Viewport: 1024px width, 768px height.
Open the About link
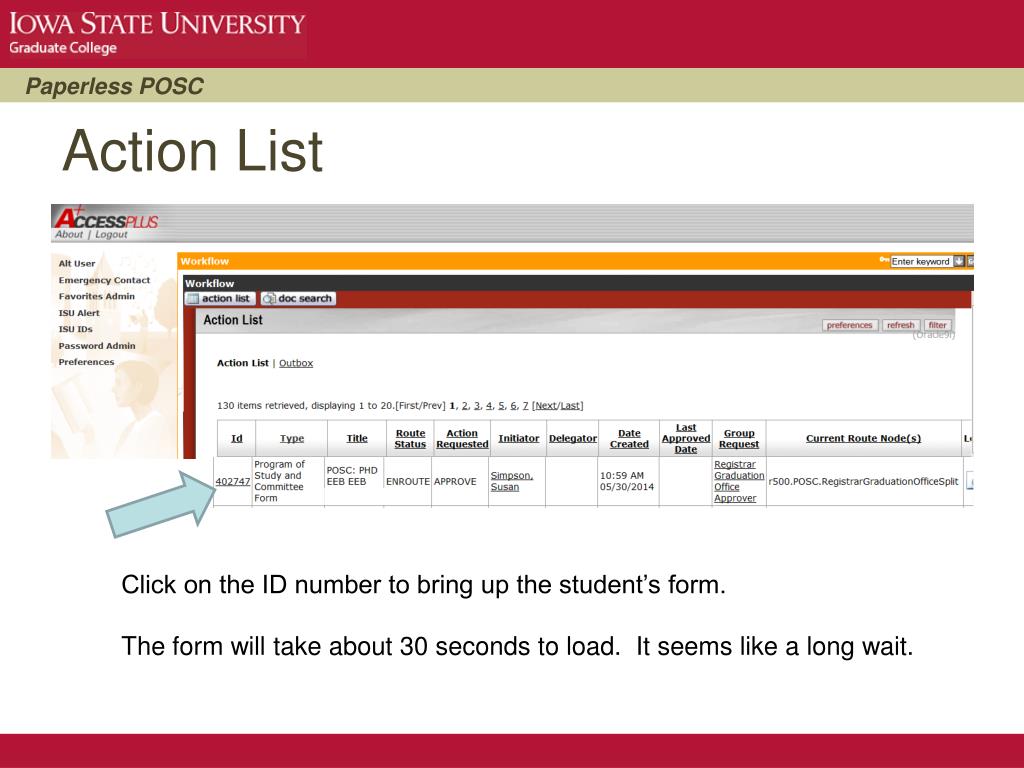click(69, 234)
